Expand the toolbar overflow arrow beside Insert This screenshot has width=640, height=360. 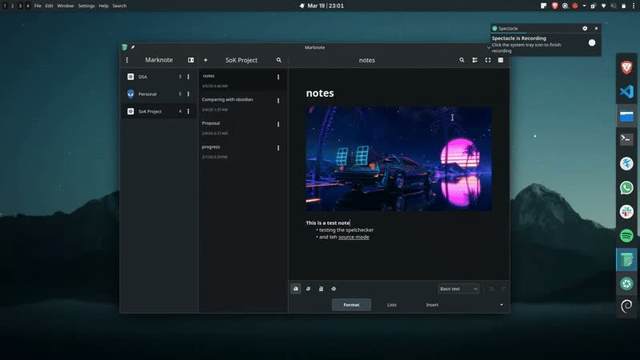(501, 305)
